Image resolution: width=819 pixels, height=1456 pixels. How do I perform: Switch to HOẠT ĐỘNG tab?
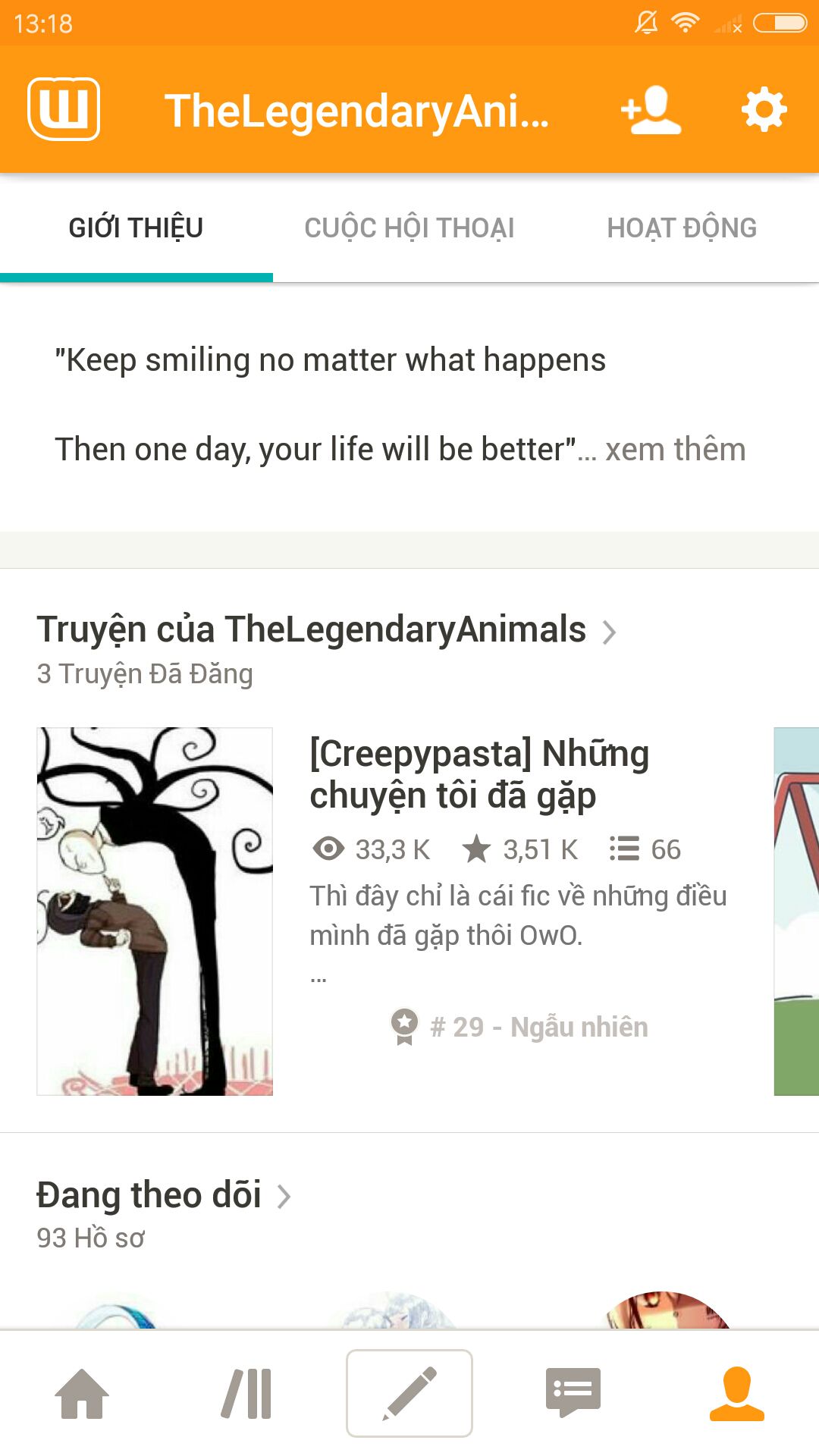[x=682, y=227]
